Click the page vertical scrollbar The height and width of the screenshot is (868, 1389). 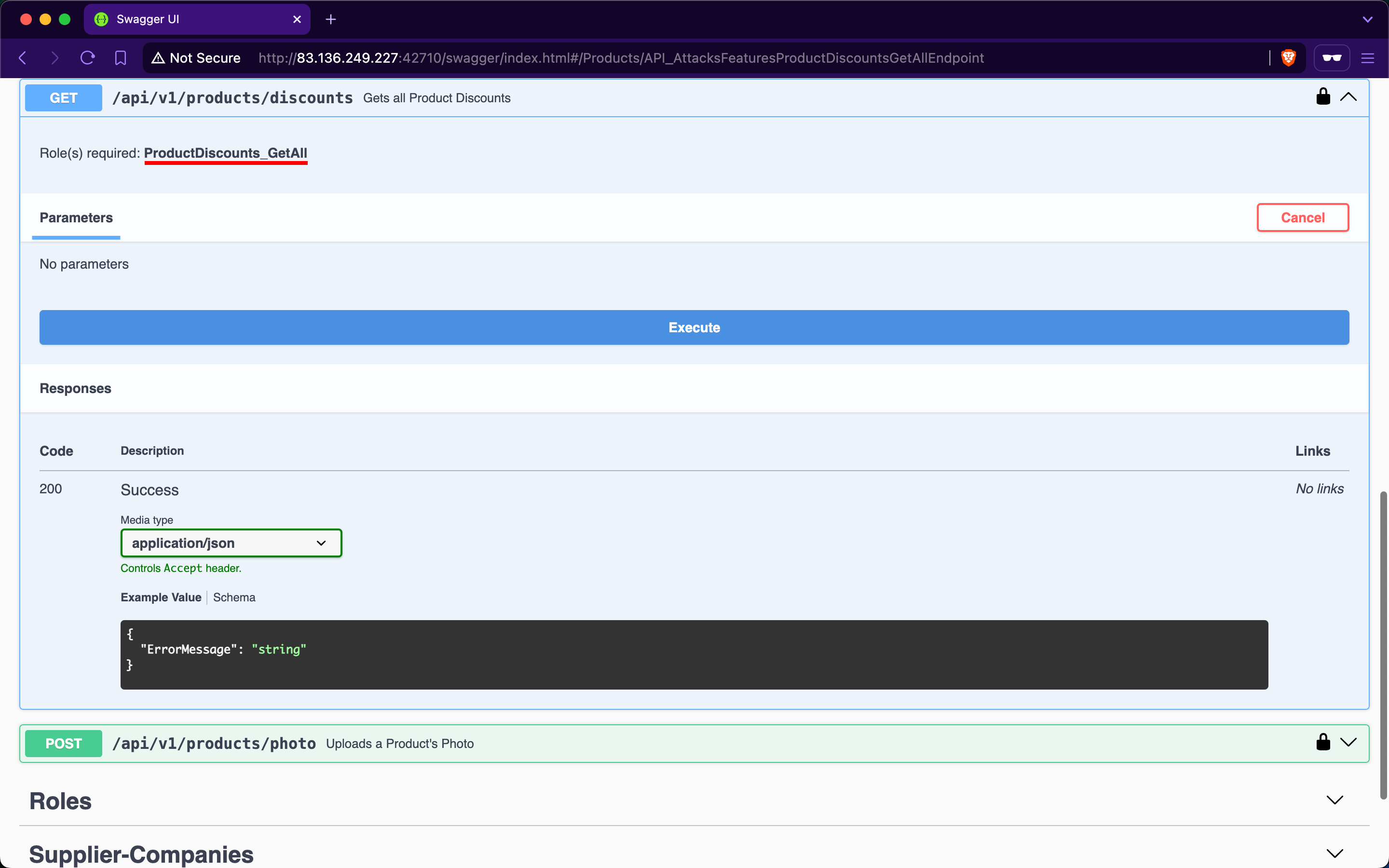[1383, 644]
